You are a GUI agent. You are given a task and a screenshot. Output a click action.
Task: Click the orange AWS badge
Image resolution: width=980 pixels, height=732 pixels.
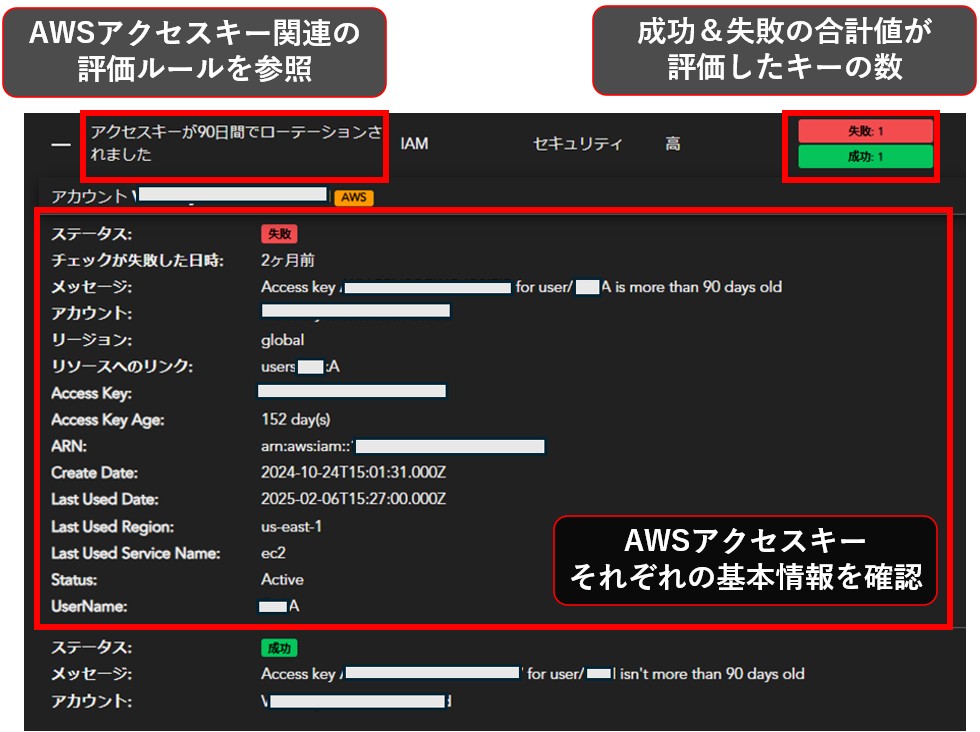pos(354,198)
